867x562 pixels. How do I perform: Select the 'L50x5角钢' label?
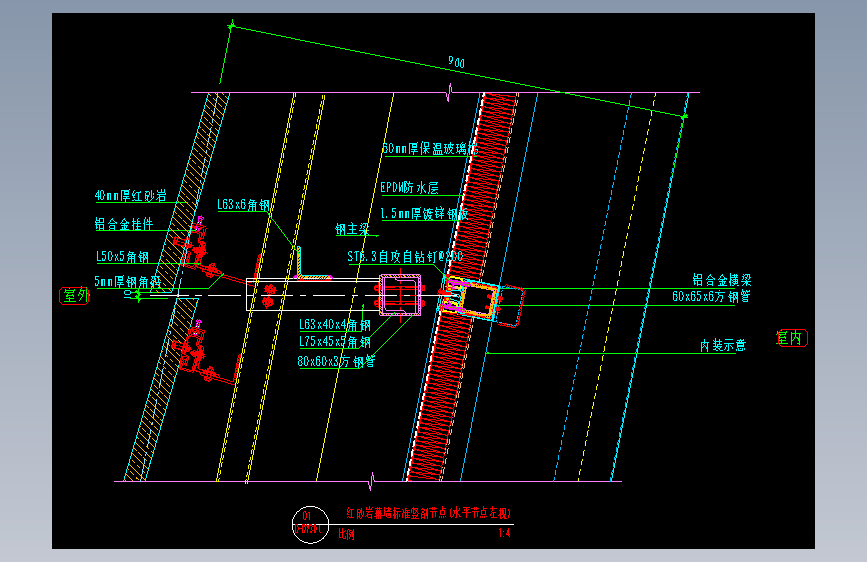[x=122, y=256]
